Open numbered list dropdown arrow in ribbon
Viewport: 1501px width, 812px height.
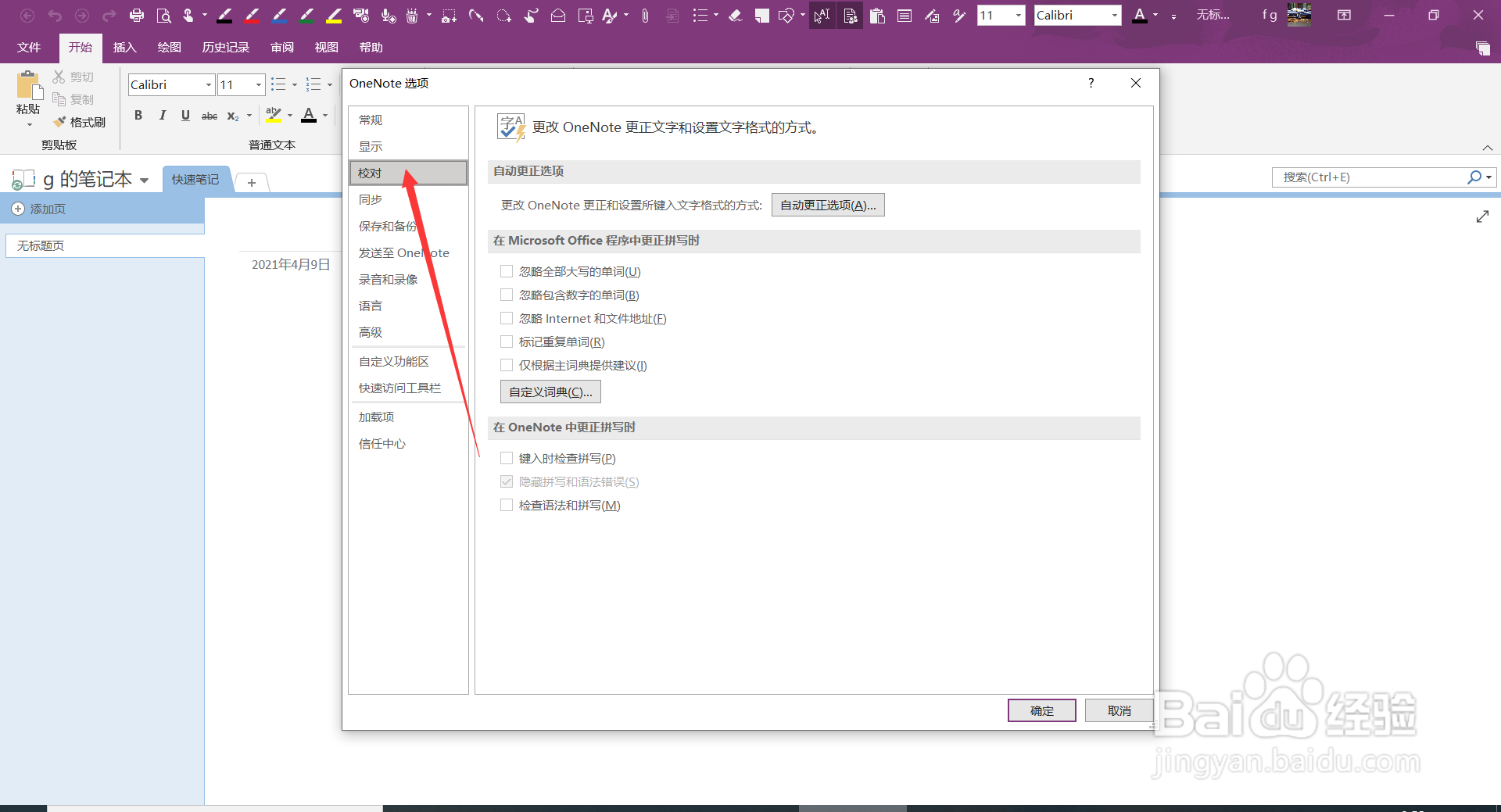point(329,84)
